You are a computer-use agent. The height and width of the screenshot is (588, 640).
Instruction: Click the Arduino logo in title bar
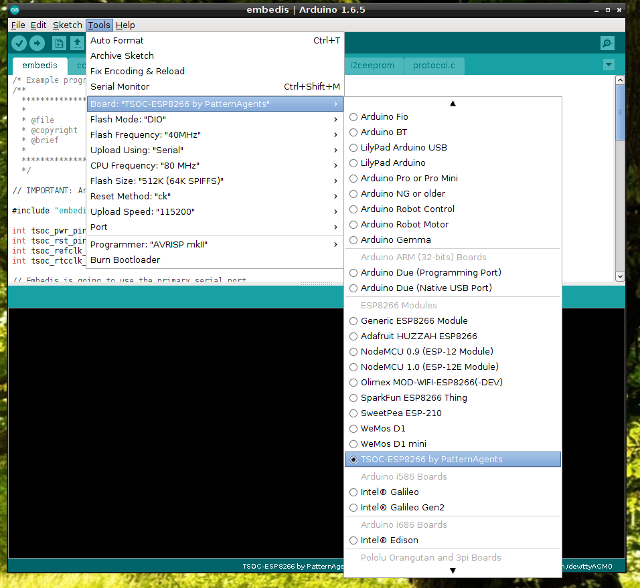pos(15,10)
